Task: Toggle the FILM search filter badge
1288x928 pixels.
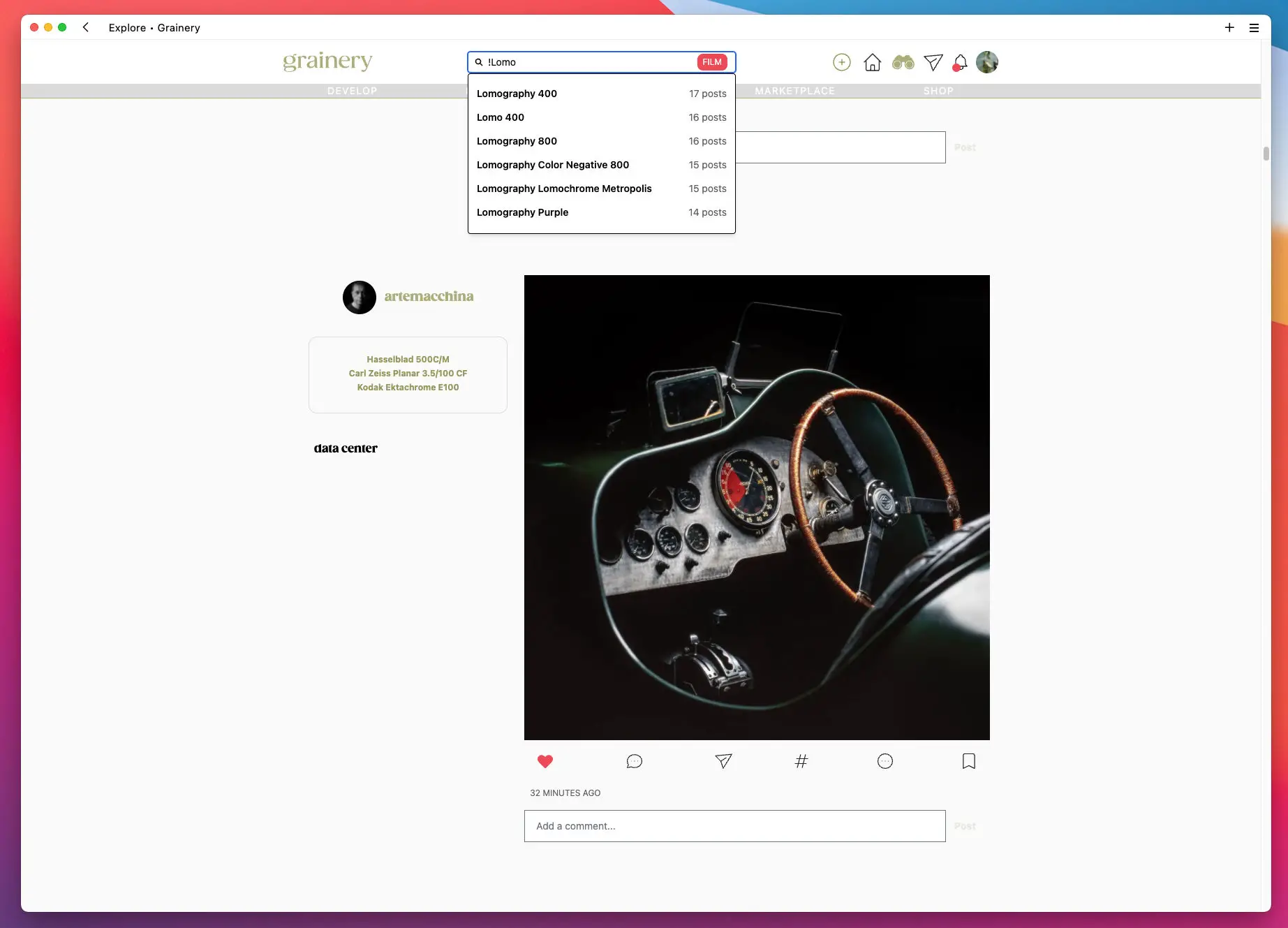Action: coord(711,62)
